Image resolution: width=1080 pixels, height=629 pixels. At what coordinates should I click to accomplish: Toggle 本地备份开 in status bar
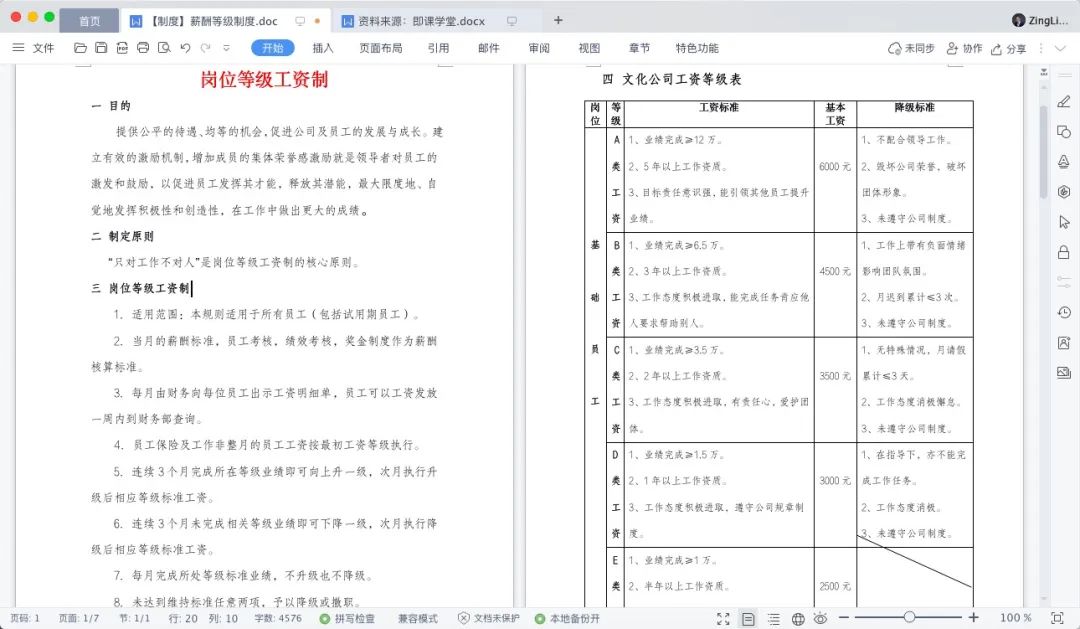568,619
